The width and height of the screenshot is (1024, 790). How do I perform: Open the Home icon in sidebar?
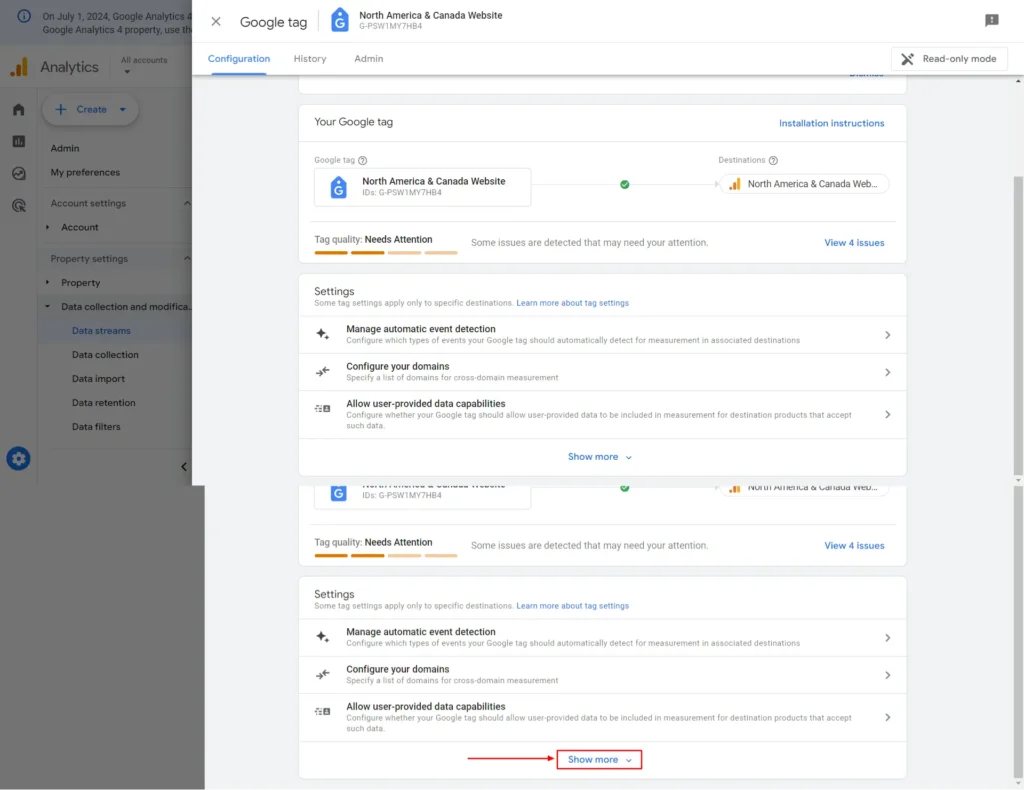coord(18,110)
